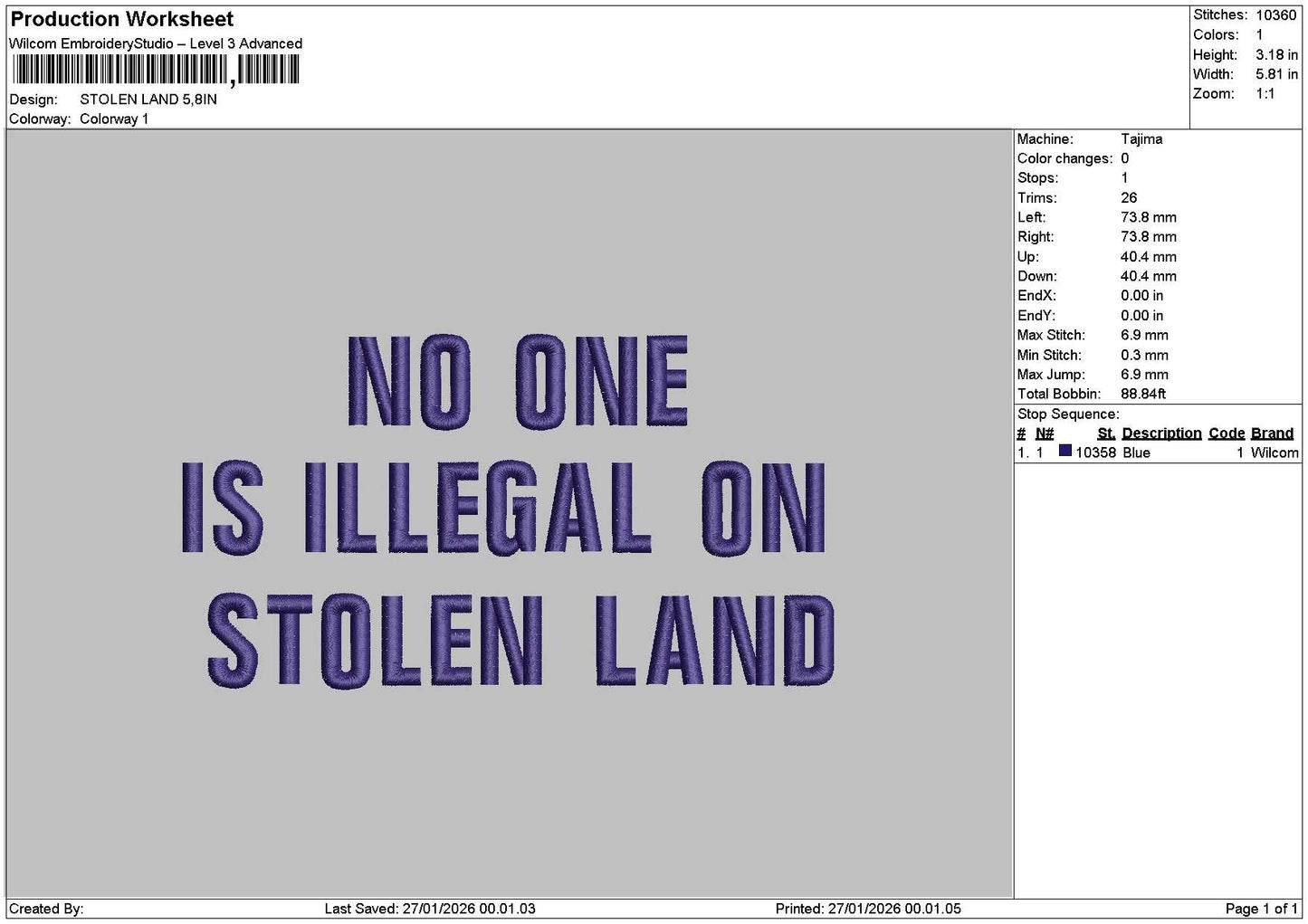Click the St. column header

1106,433
